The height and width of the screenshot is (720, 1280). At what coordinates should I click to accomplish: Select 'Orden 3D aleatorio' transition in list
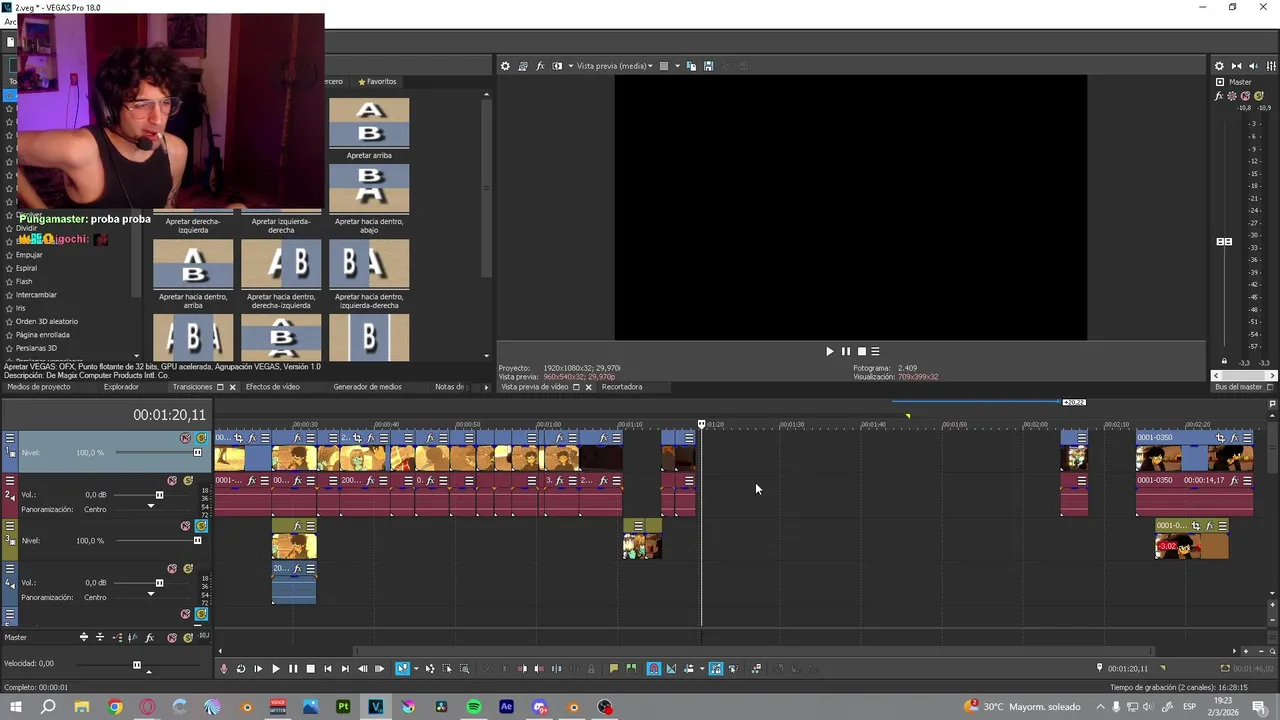46,321
